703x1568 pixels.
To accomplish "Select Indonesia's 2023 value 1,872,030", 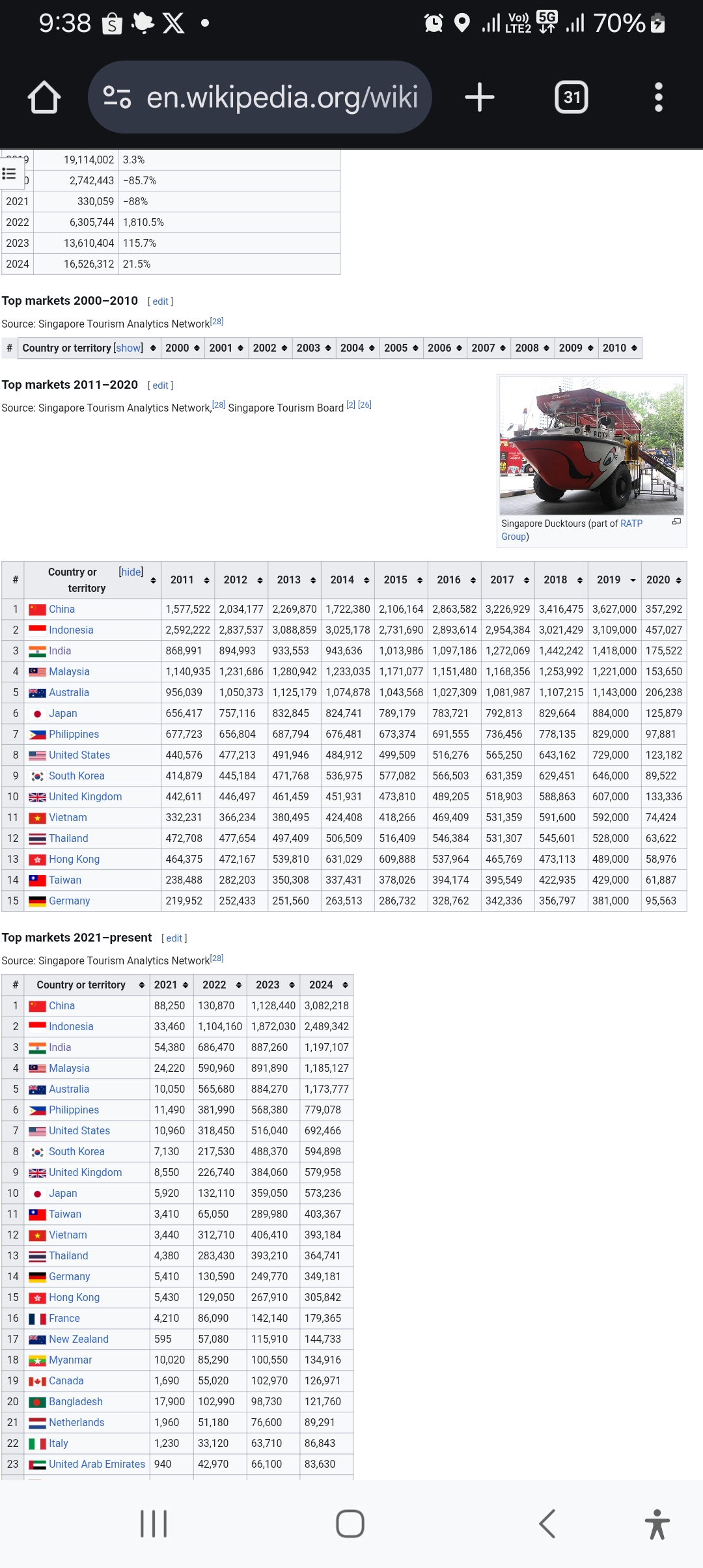I will click(x=273, y=1027).
